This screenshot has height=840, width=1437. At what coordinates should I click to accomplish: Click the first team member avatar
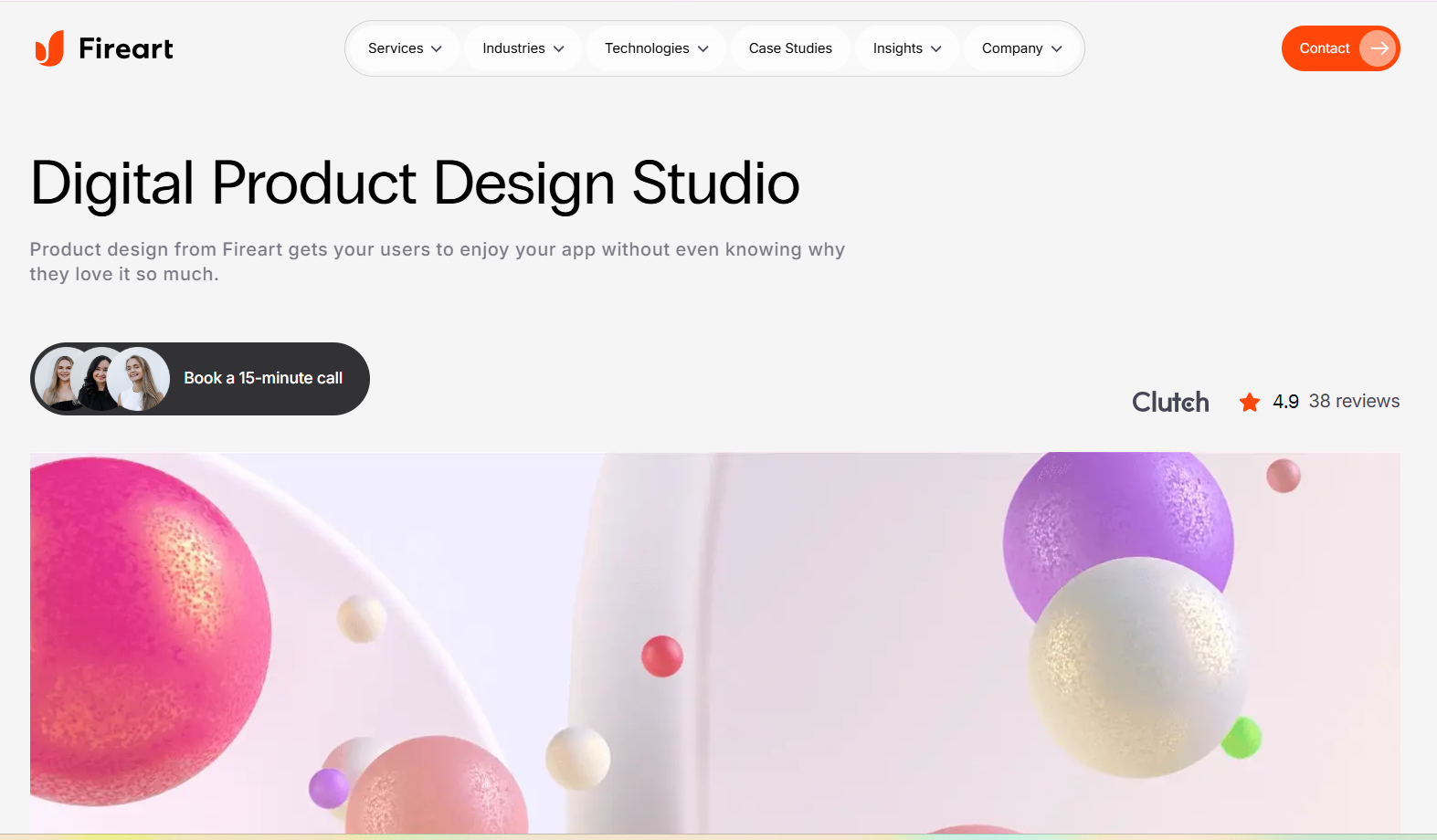64,379
